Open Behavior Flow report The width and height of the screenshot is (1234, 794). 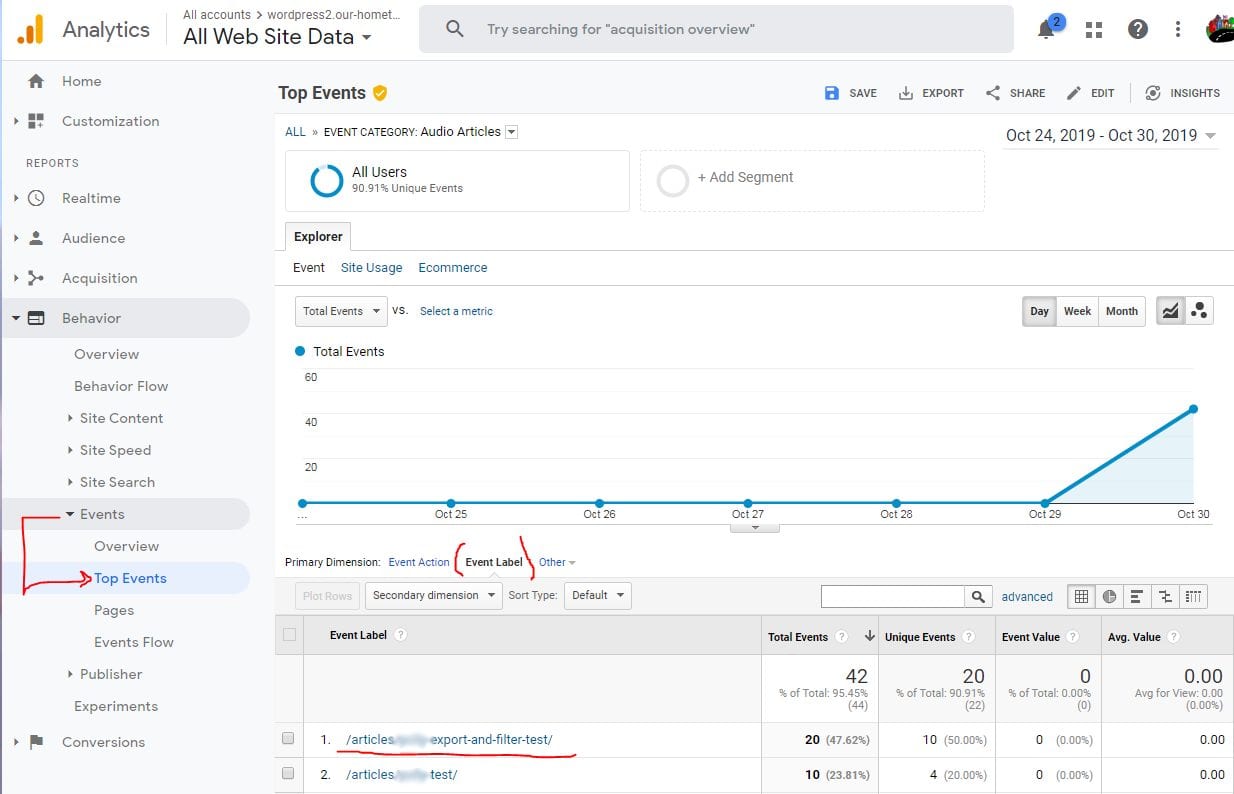pyautogui.click(x=121, y=386)
